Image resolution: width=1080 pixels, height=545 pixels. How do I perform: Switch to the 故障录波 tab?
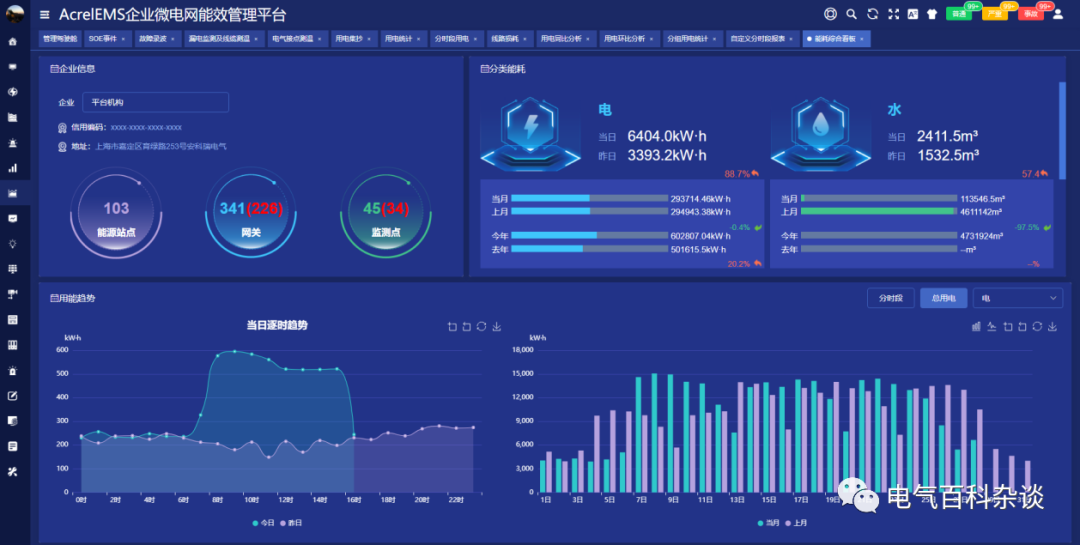[156, 39]
